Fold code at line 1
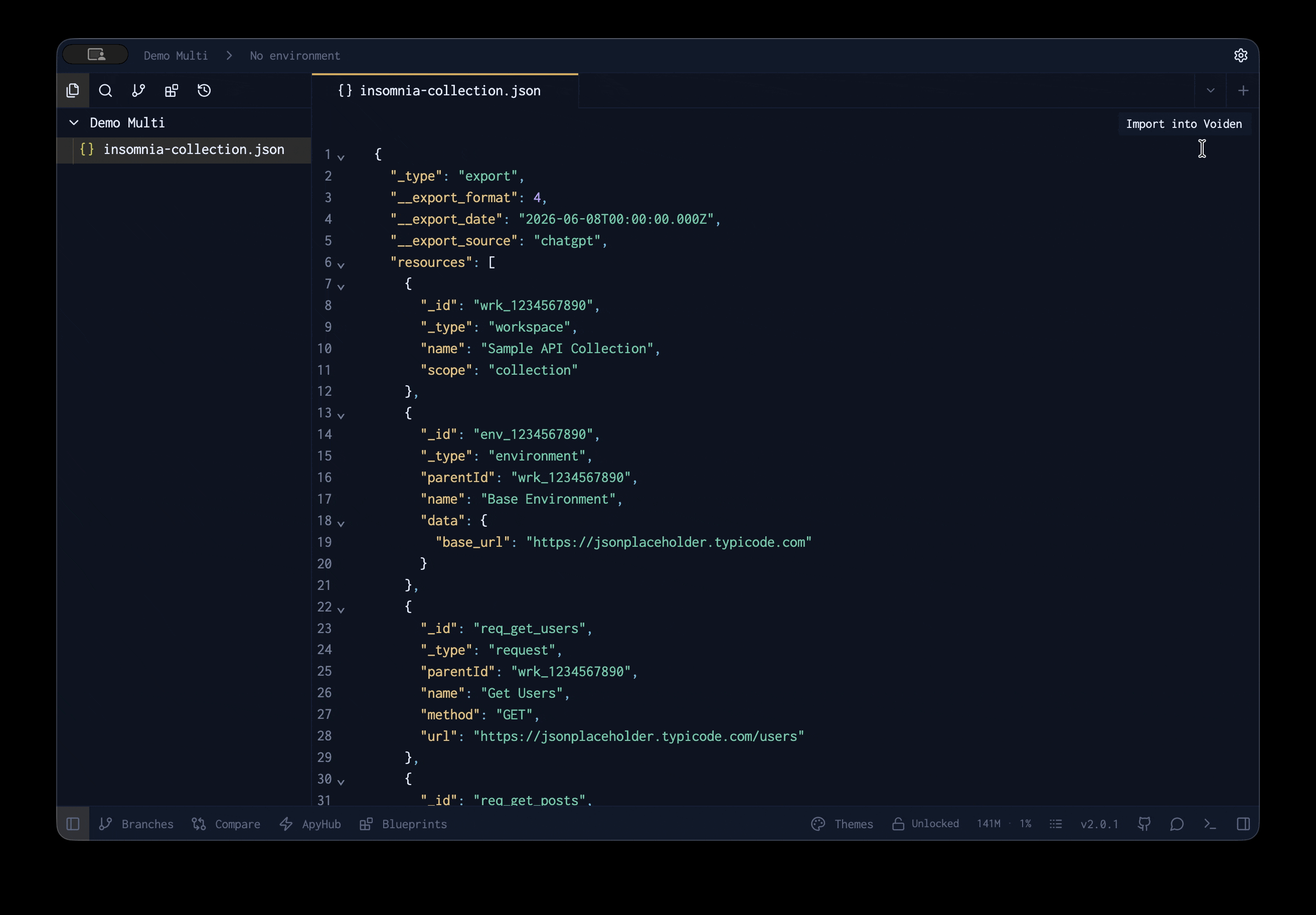The width and height of the screenshot is (1316, 915). click(x=341, y=157)
